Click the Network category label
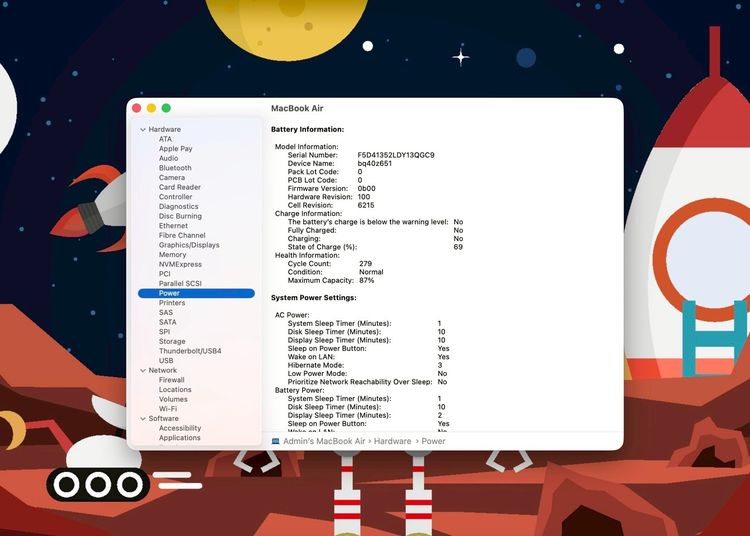The image size is (750, 536). coord(163,371)
